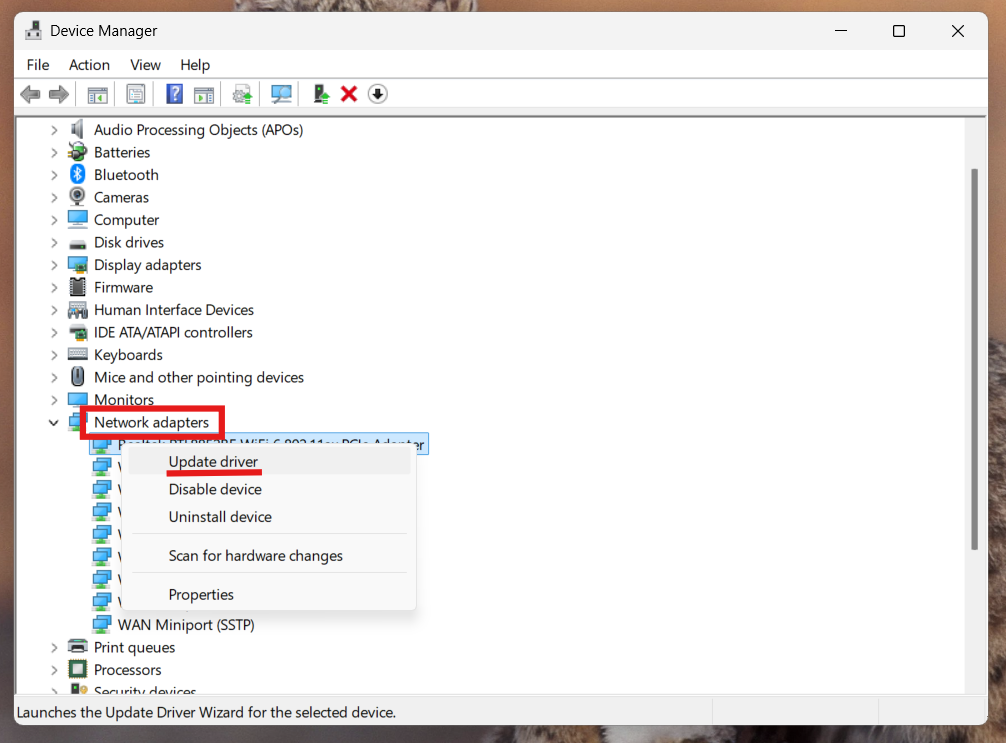1006x743 pixels.
Task: Collapse the Network adapters tree node
Action: (x=53, y=422)
